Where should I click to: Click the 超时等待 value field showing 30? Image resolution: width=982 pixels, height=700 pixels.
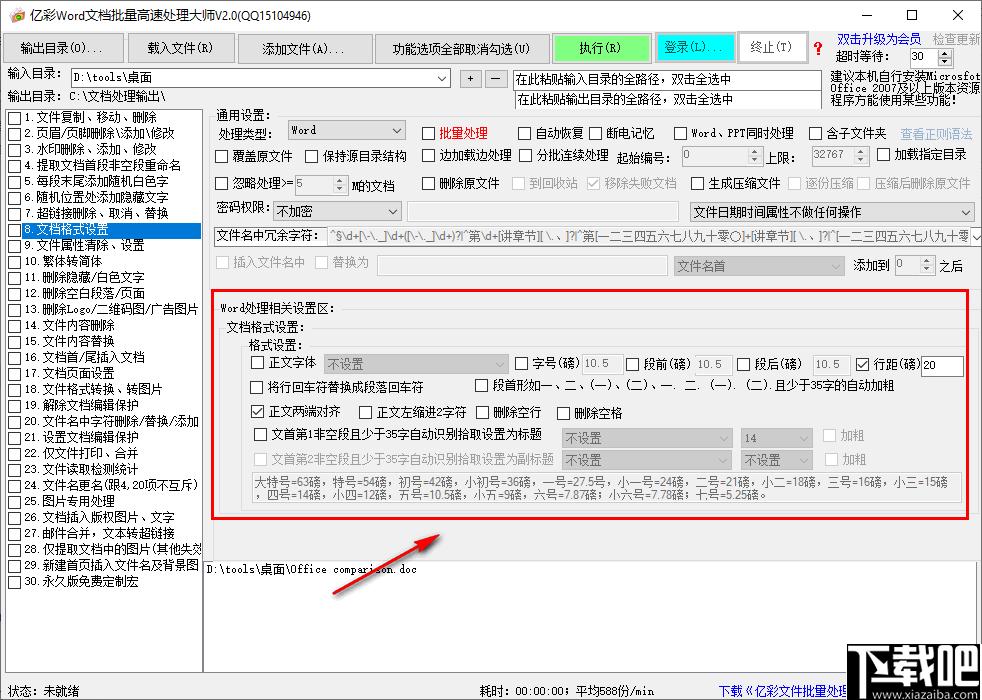click(x=924, y=57)
